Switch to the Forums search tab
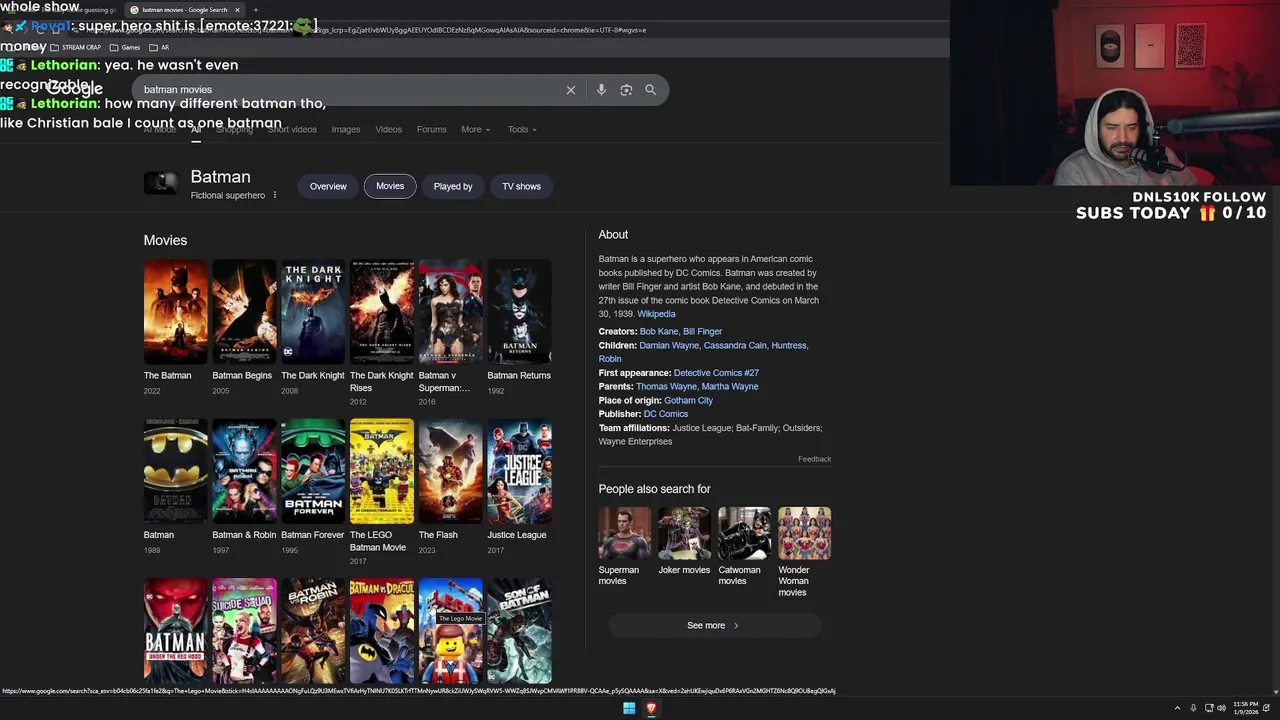 click(x=431, y=130)
